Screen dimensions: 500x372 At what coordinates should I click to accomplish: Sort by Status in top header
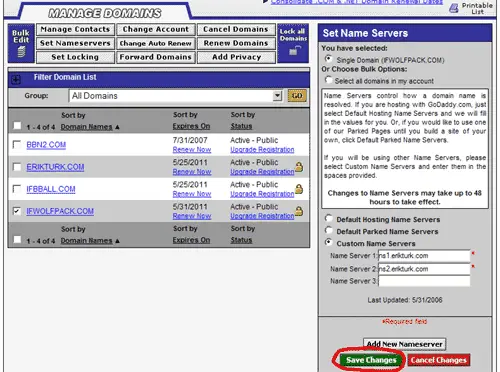point(241,126)
